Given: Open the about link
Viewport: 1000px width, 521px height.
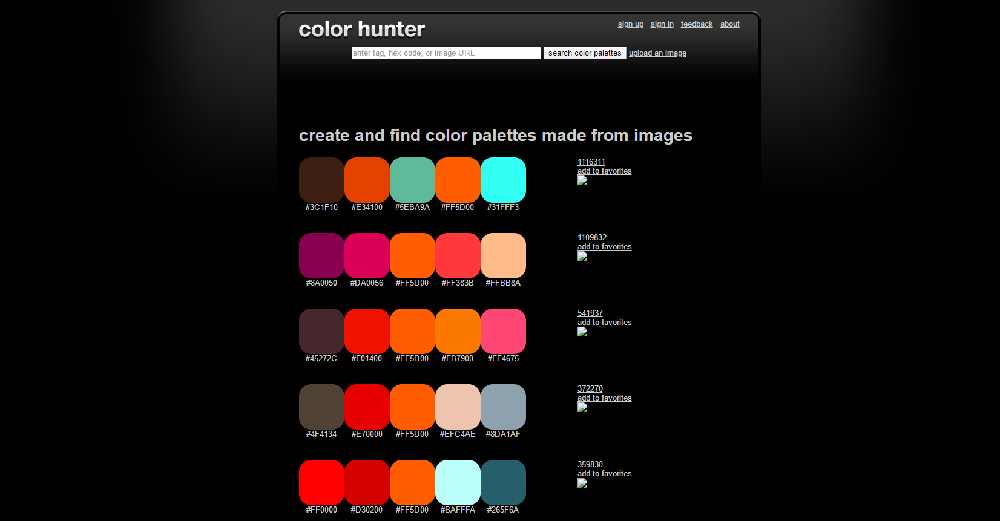Looking at the screenshot, I should point(730,24).
